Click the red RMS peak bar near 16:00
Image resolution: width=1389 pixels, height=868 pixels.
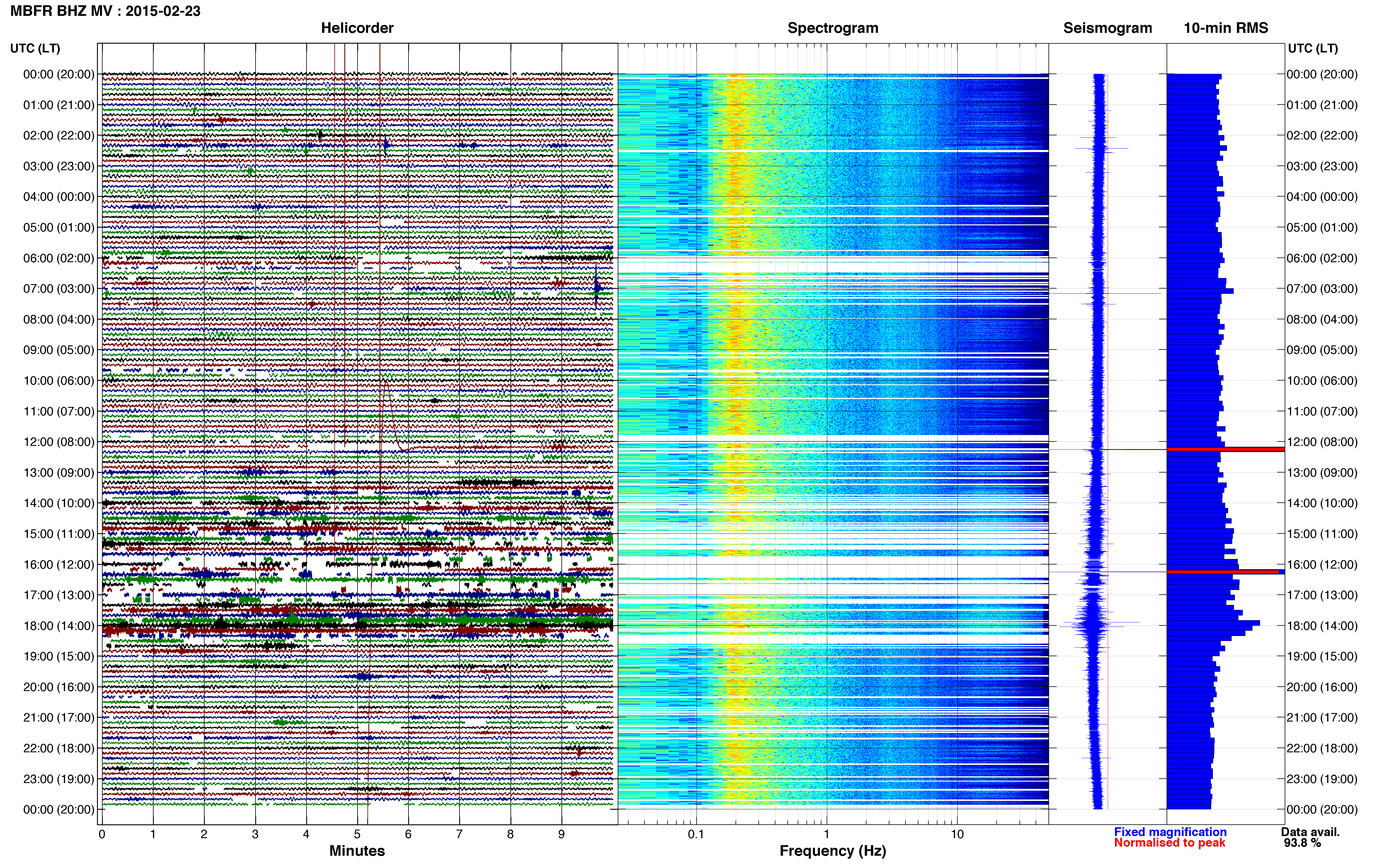click(1223, 572)
